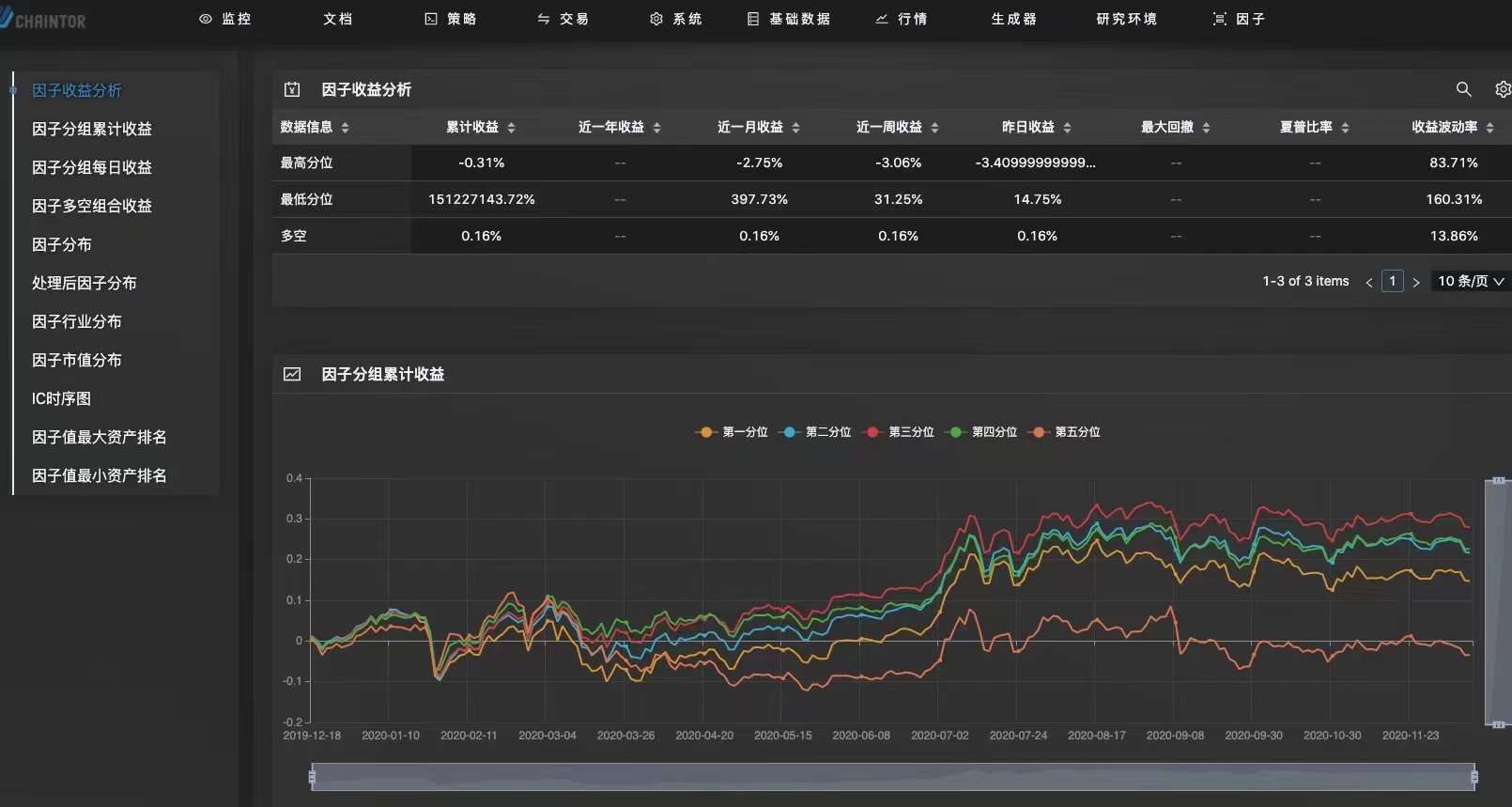Open the 生成器 menu
The image size is (1512, 807).
(x=1014, y=19)
